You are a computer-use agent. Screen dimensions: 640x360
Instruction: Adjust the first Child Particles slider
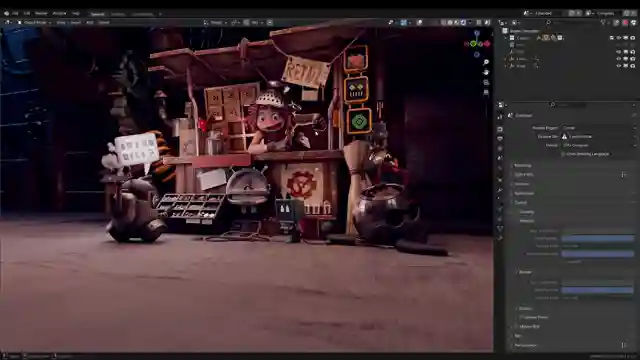598,238
